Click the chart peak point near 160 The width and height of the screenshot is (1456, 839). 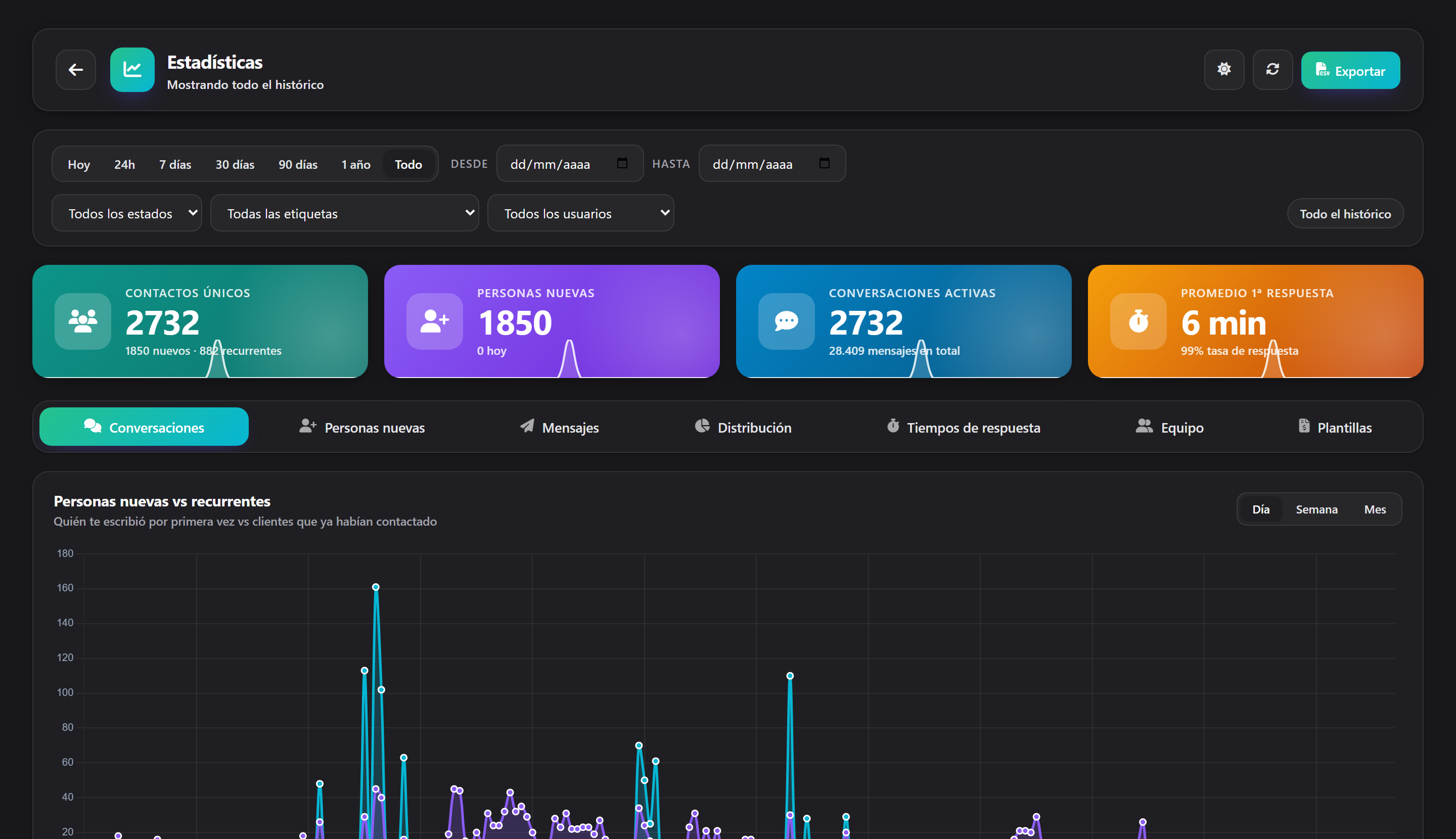point(375,587)
